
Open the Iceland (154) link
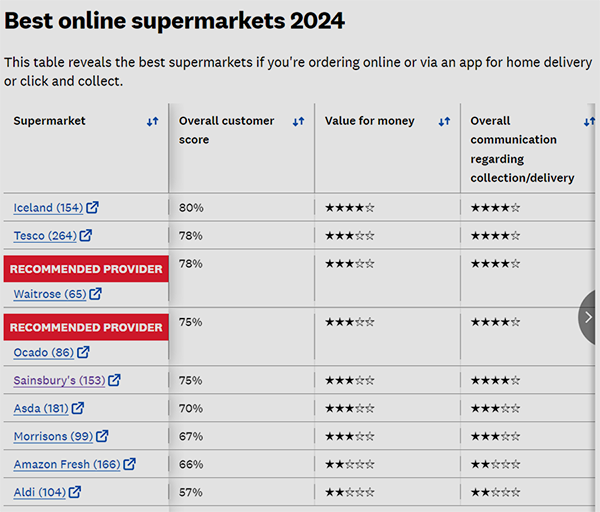point(48,208)
